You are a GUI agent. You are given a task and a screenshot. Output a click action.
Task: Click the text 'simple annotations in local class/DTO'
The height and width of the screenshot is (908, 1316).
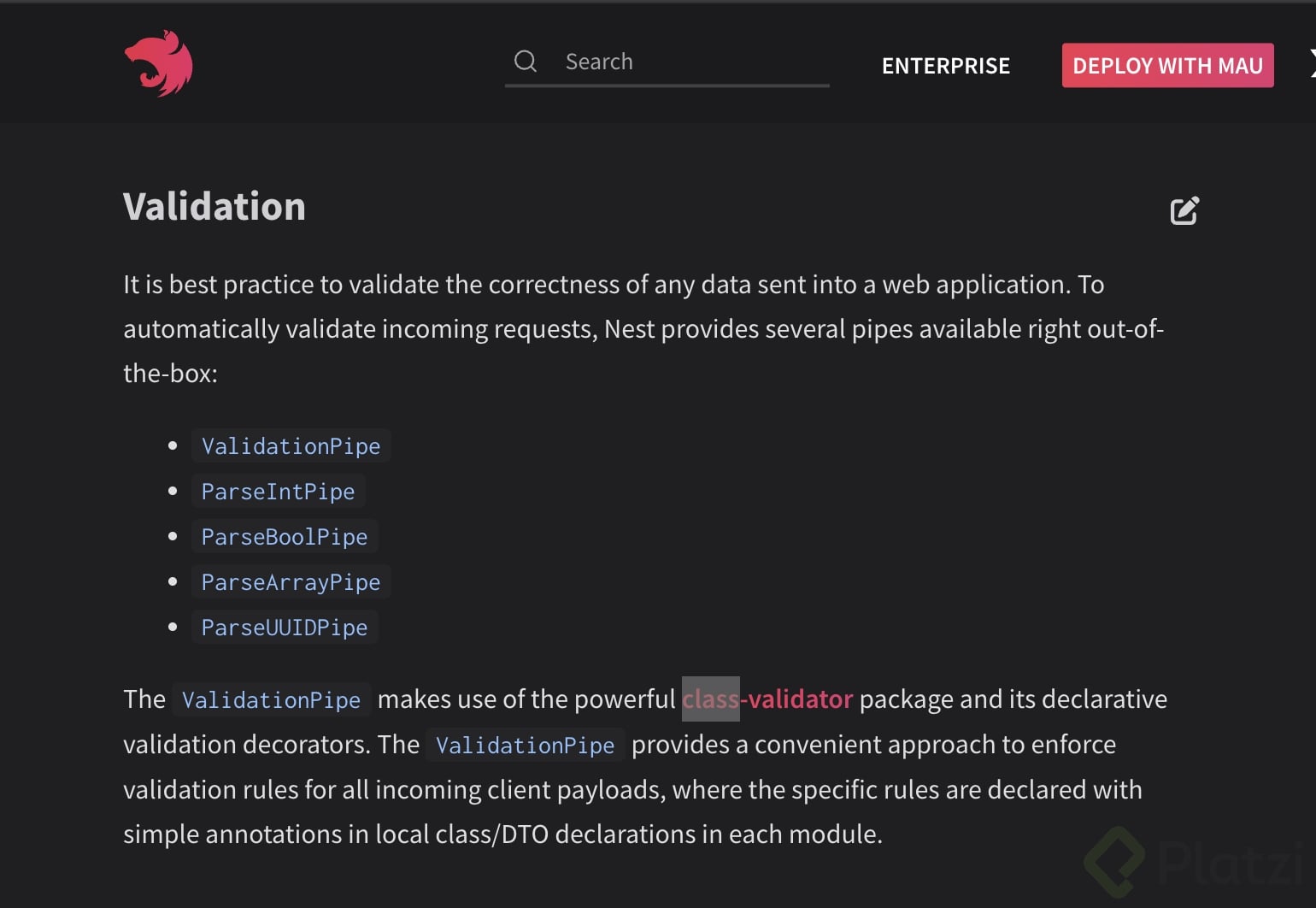336,834
